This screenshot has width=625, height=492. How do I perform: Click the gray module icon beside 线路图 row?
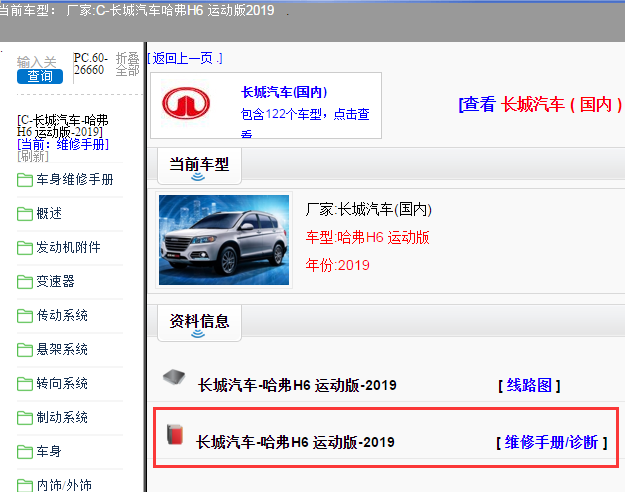point(174,377)
